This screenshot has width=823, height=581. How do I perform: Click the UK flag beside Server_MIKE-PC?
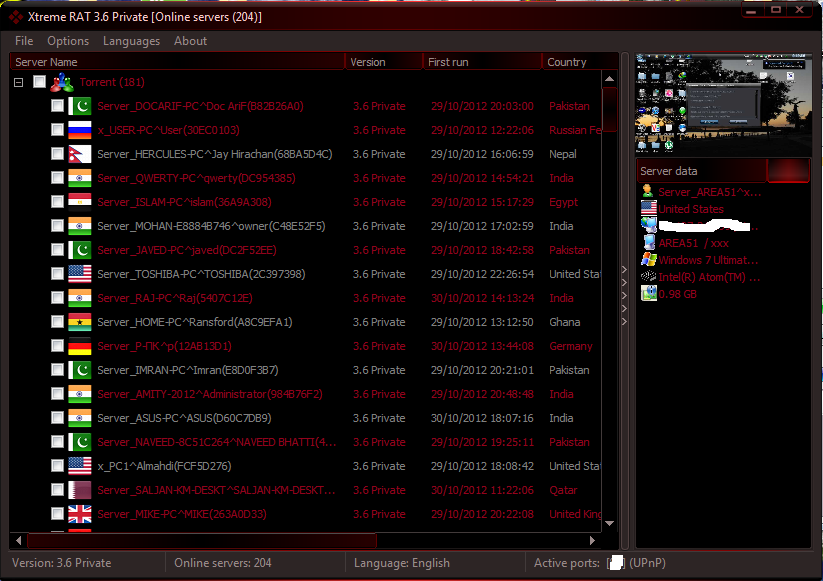tap(80, 514)
